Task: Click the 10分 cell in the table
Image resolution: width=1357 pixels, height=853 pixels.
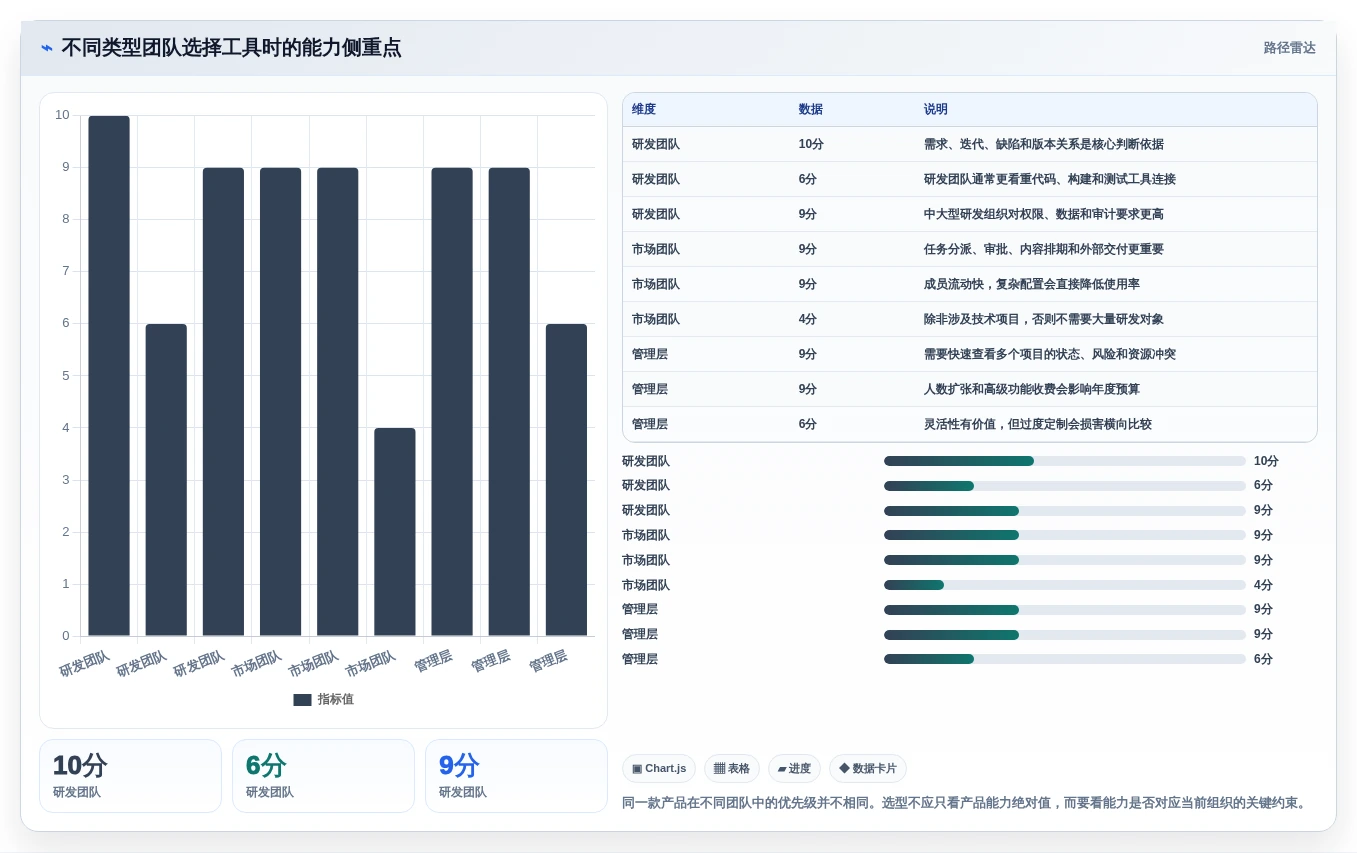Action: pyautogui.click(x=811, y=145)
